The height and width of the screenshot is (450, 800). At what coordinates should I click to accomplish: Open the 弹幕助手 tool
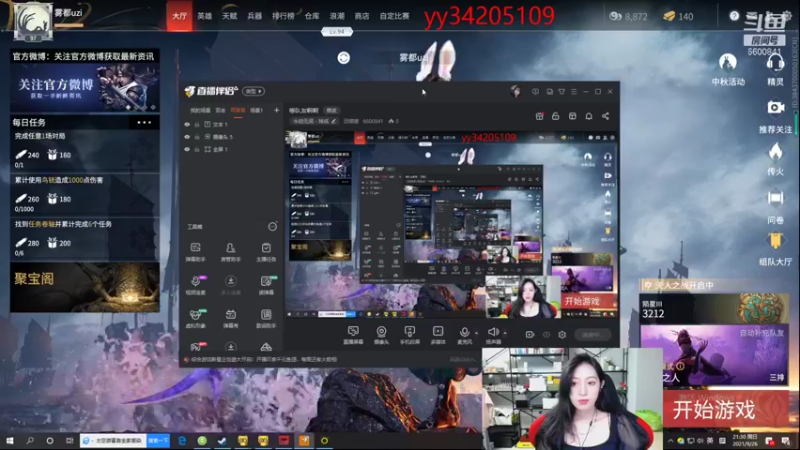tap(195, 252)
